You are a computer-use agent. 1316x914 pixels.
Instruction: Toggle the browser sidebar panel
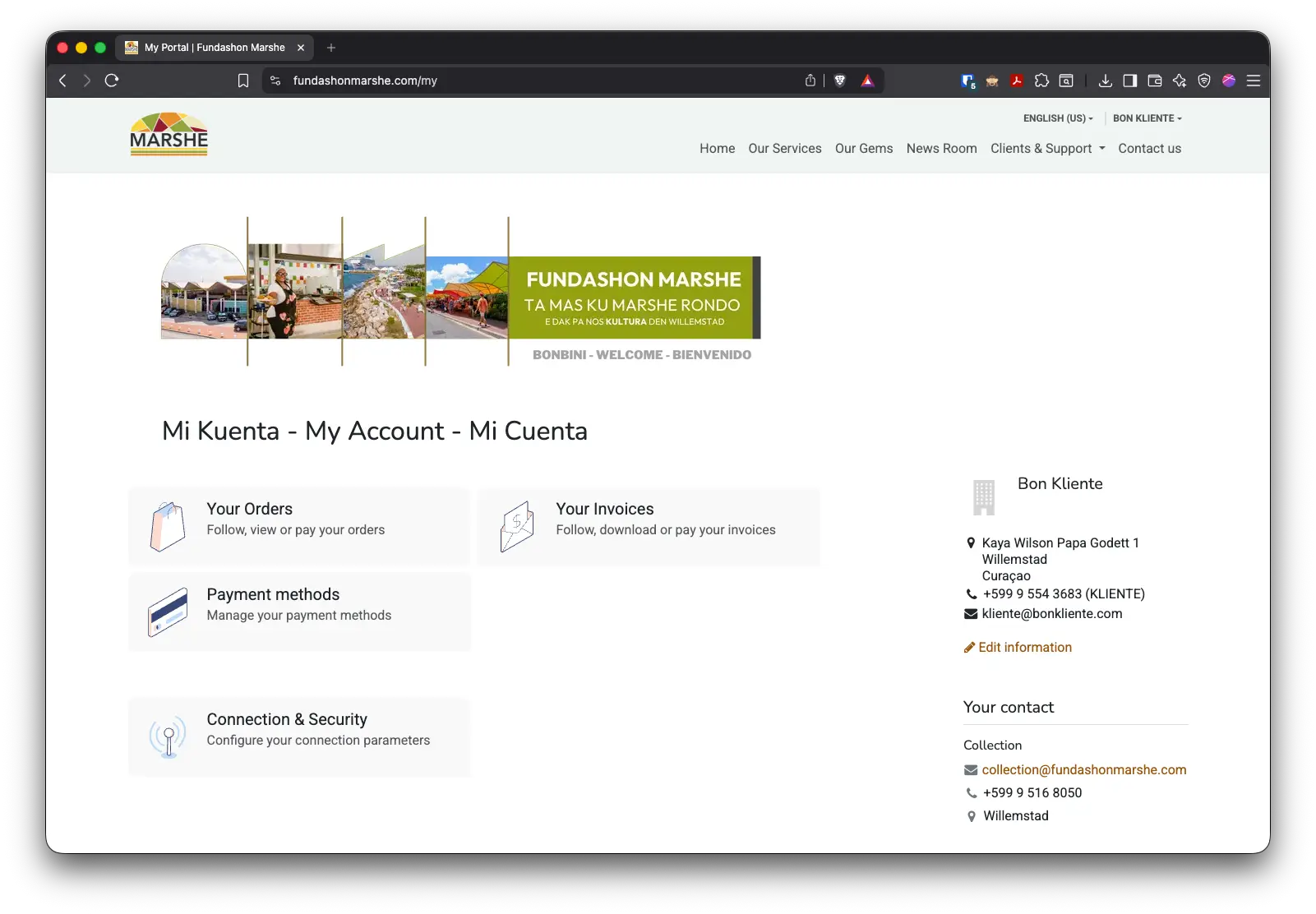click(1130, 81)
